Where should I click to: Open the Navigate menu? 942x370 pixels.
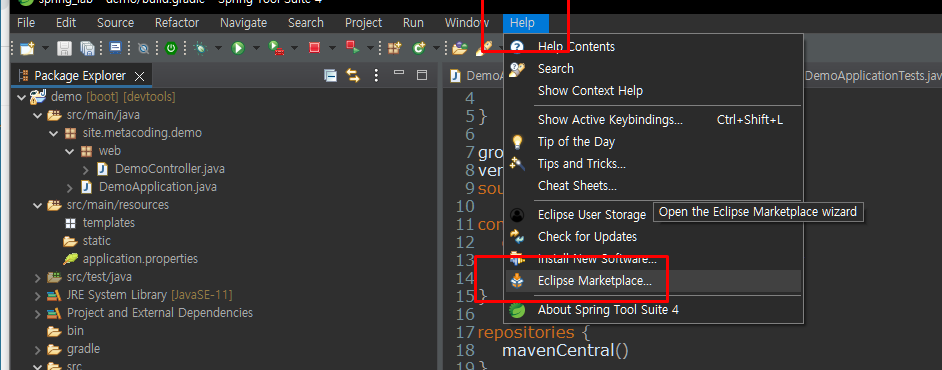243,23
